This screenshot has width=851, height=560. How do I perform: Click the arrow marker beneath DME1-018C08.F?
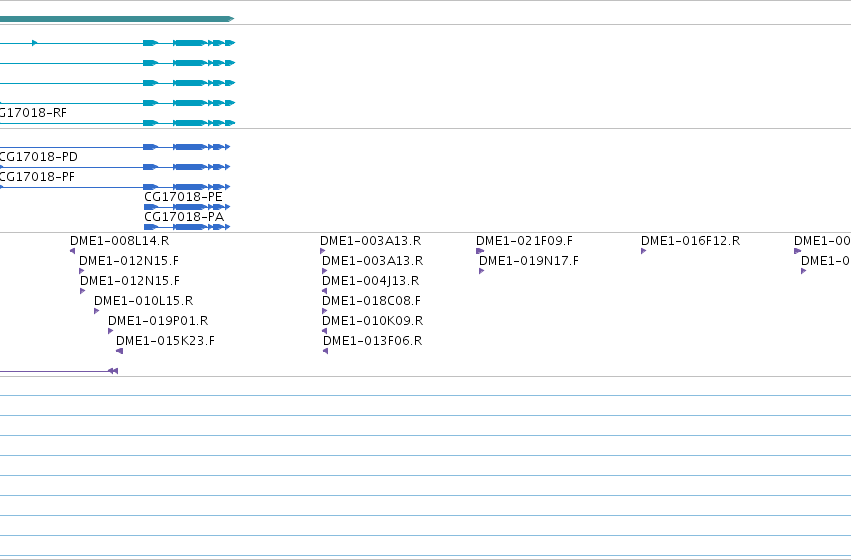tap(325, 311)
